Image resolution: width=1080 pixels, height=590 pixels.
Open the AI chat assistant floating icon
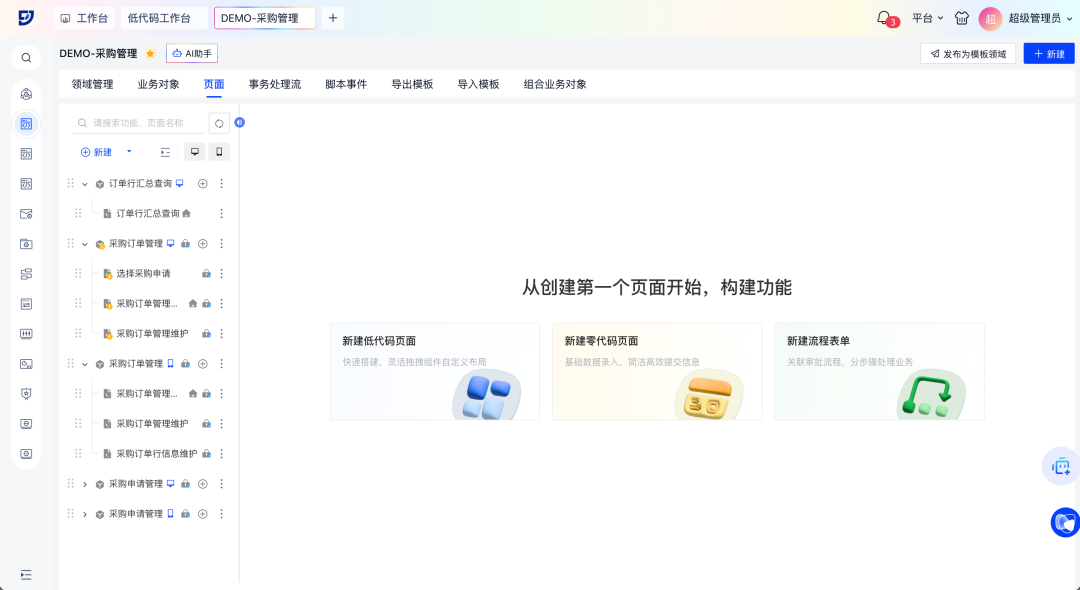click(1061, 466)
